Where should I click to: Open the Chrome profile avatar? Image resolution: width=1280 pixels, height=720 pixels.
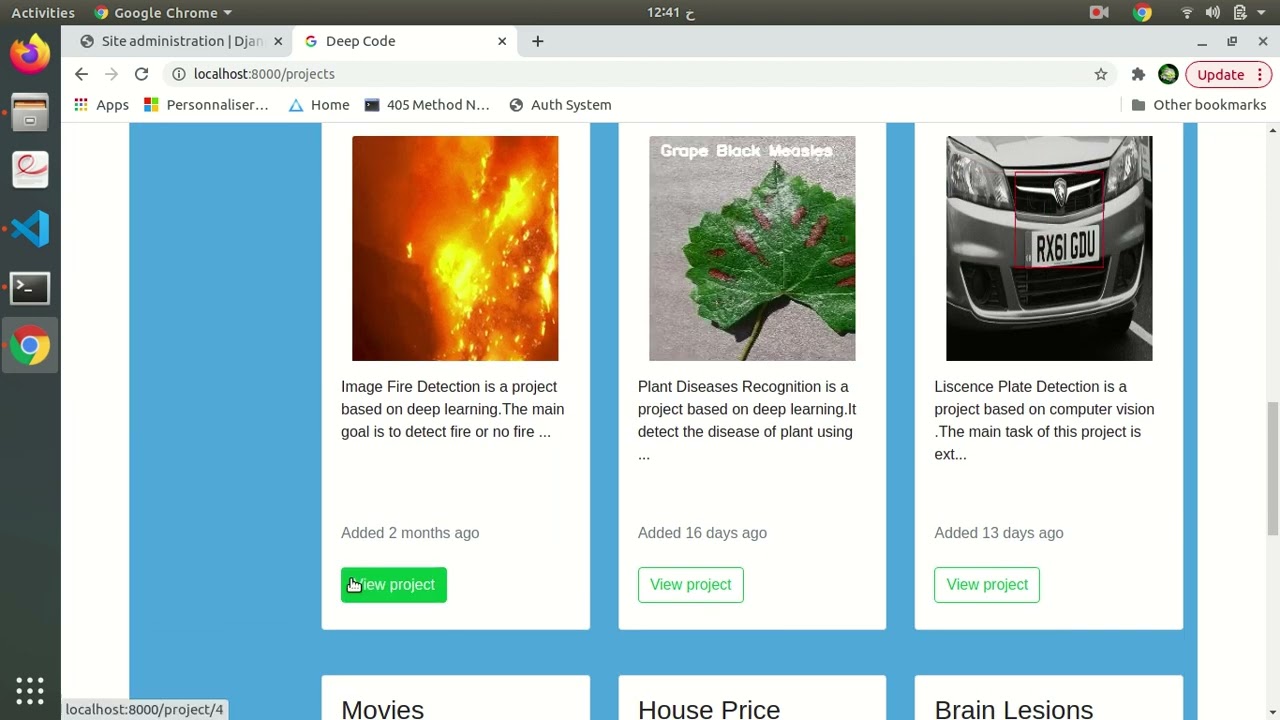click(x=1168, y=74)
